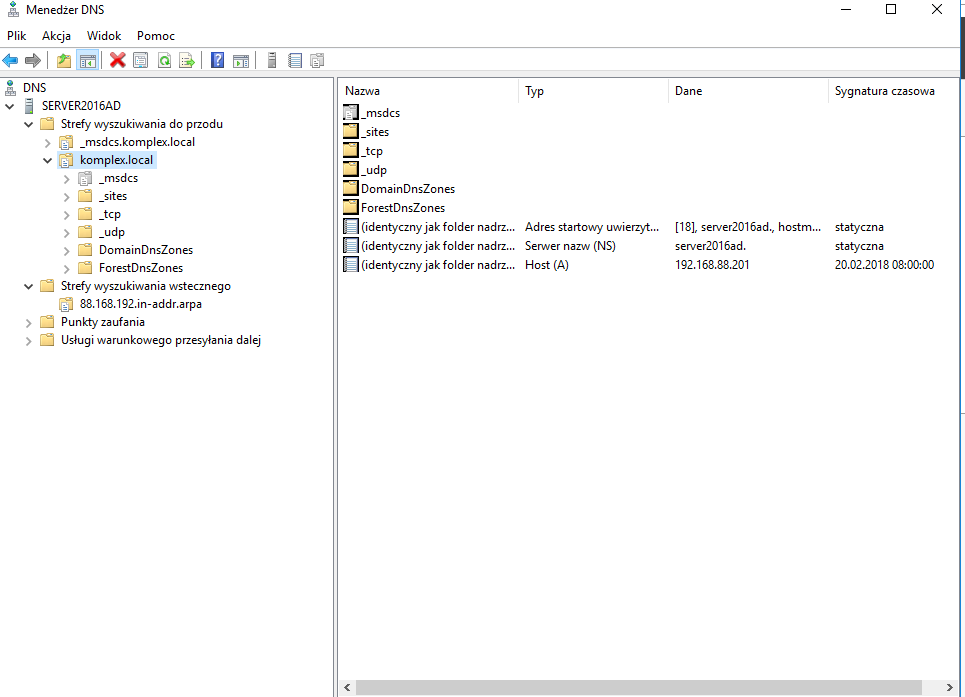Collapse the komplex.local zone node
Viewport: 965px width, 697px height.
tap(47, 161)
